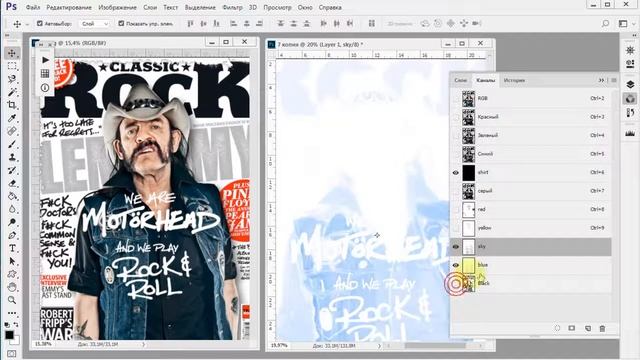Select the Eraser tool
The image size is (640, 360).
(12, 183)
